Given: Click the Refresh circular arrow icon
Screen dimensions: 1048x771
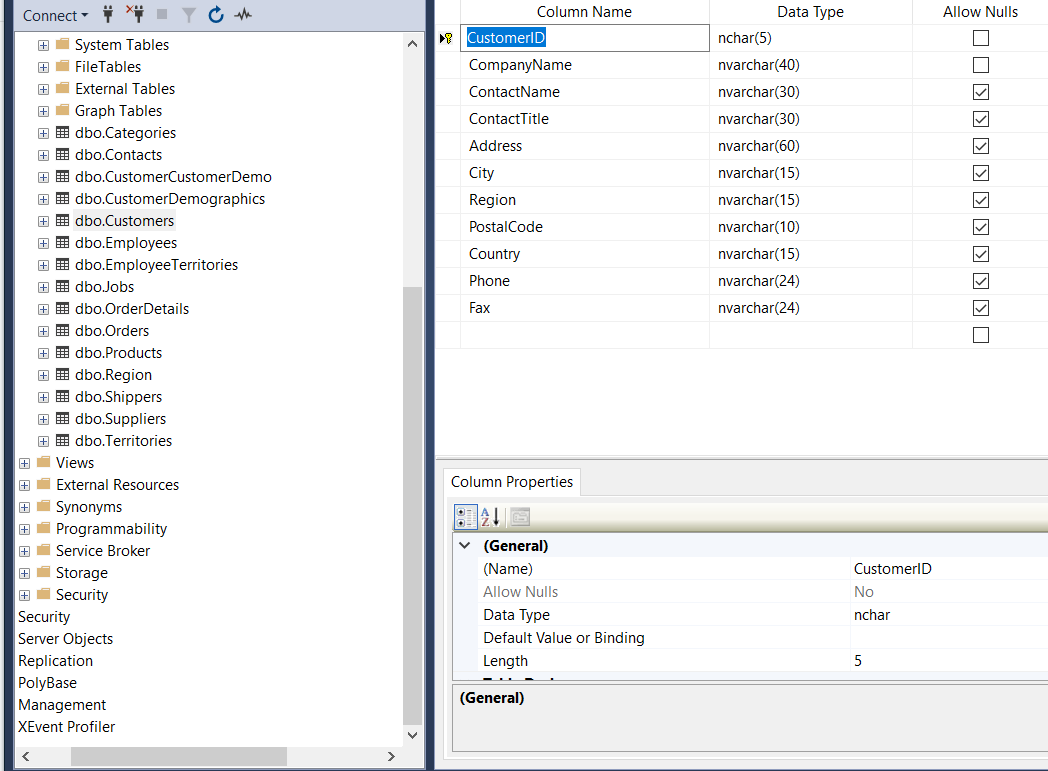Looking at the screenshot, I should coord(216,15).
